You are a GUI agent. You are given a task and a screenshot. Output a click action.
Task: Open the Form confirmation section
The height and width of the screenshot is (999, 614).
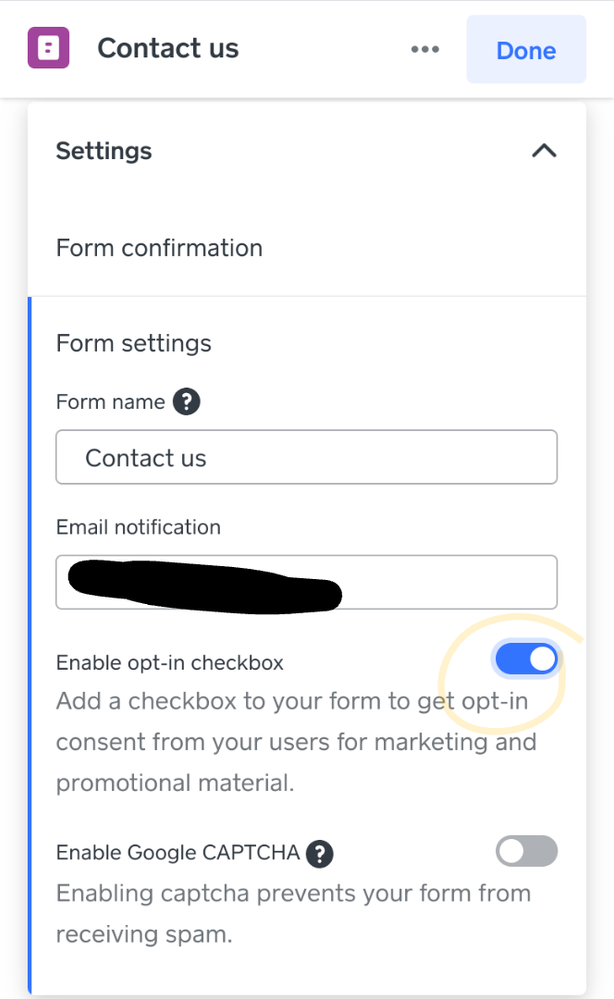coord(159,248)
